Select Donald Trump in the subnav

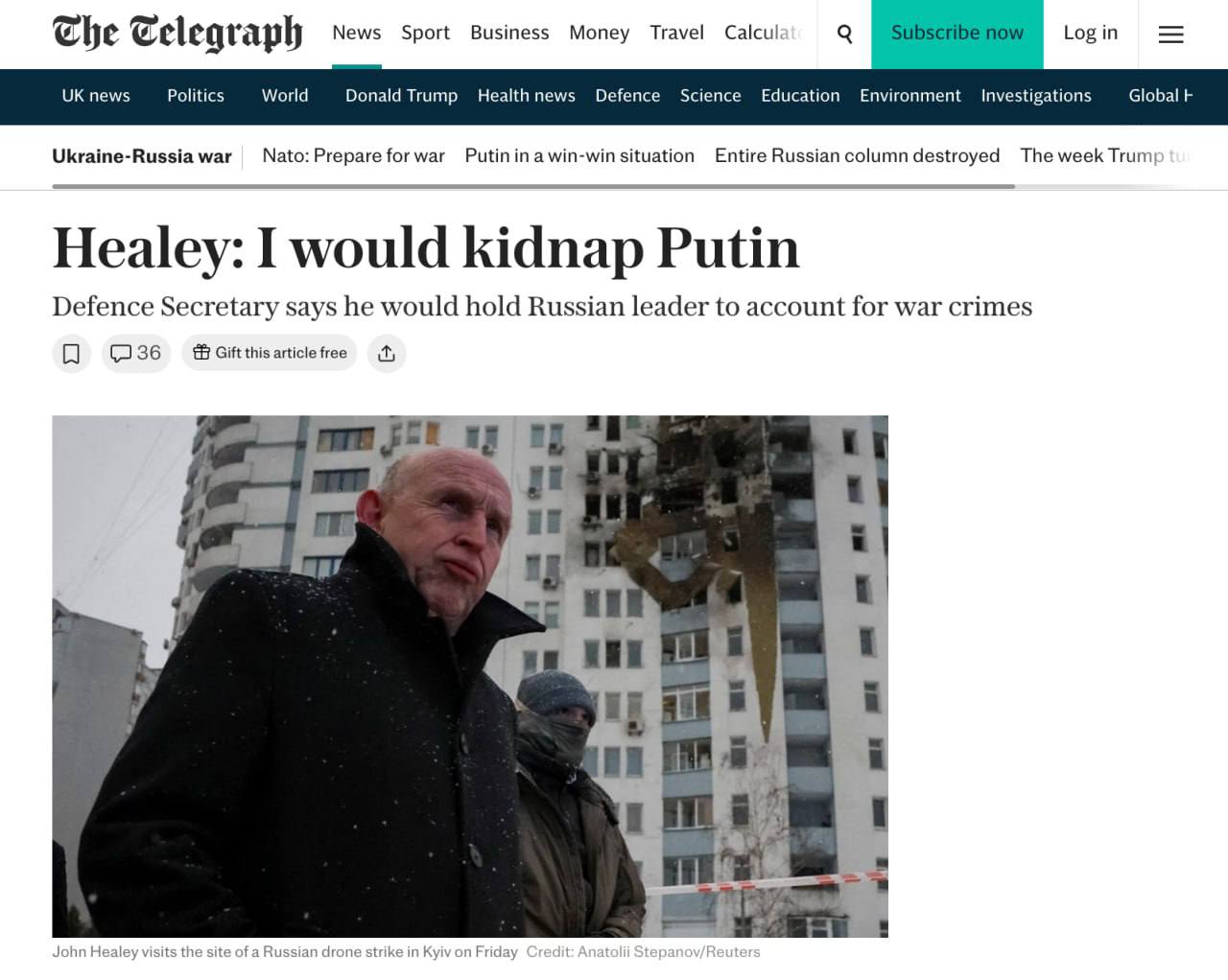[x=401, y=96]
